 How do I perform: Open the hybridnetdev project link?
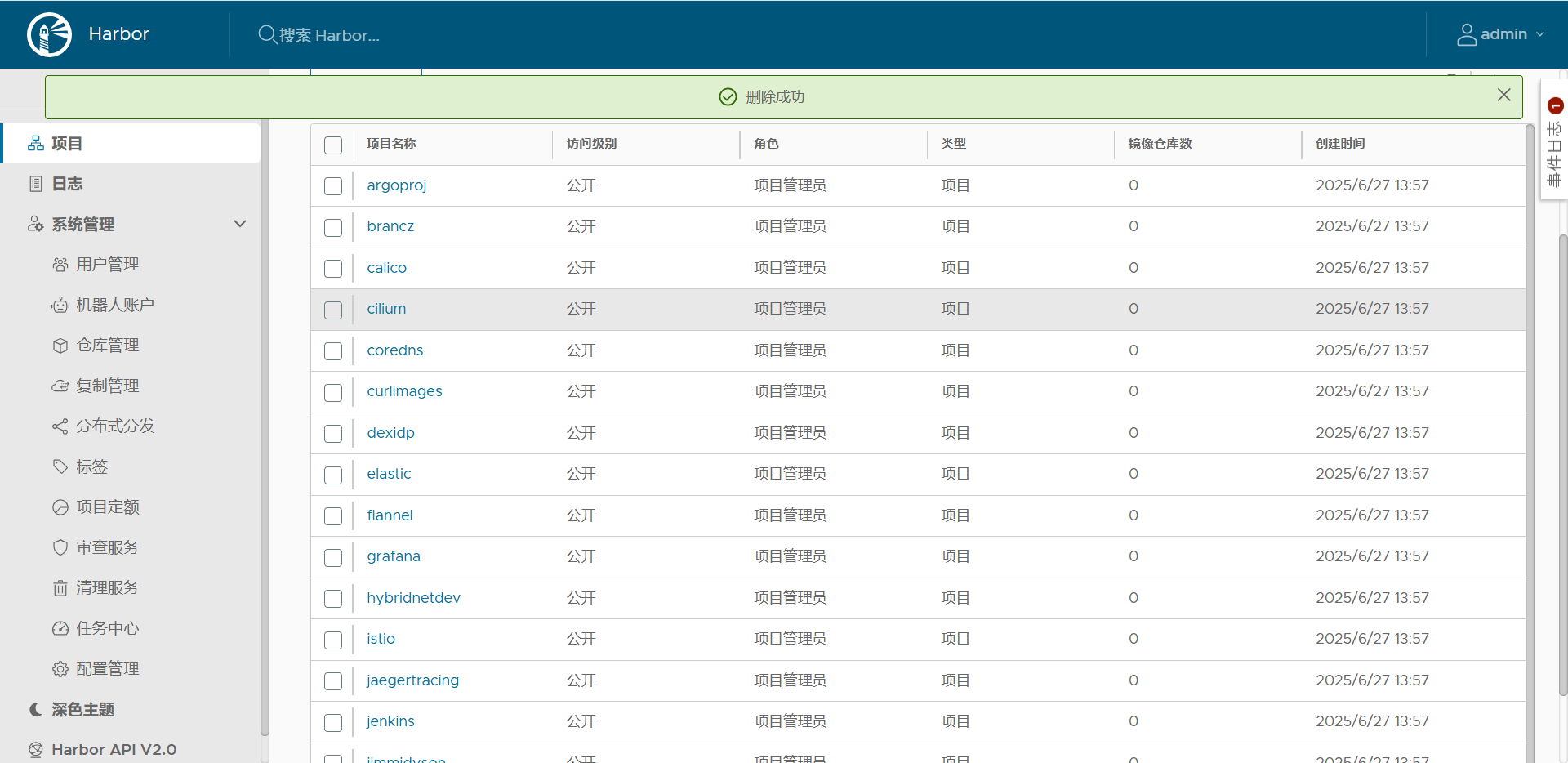(x=414, y=598)
